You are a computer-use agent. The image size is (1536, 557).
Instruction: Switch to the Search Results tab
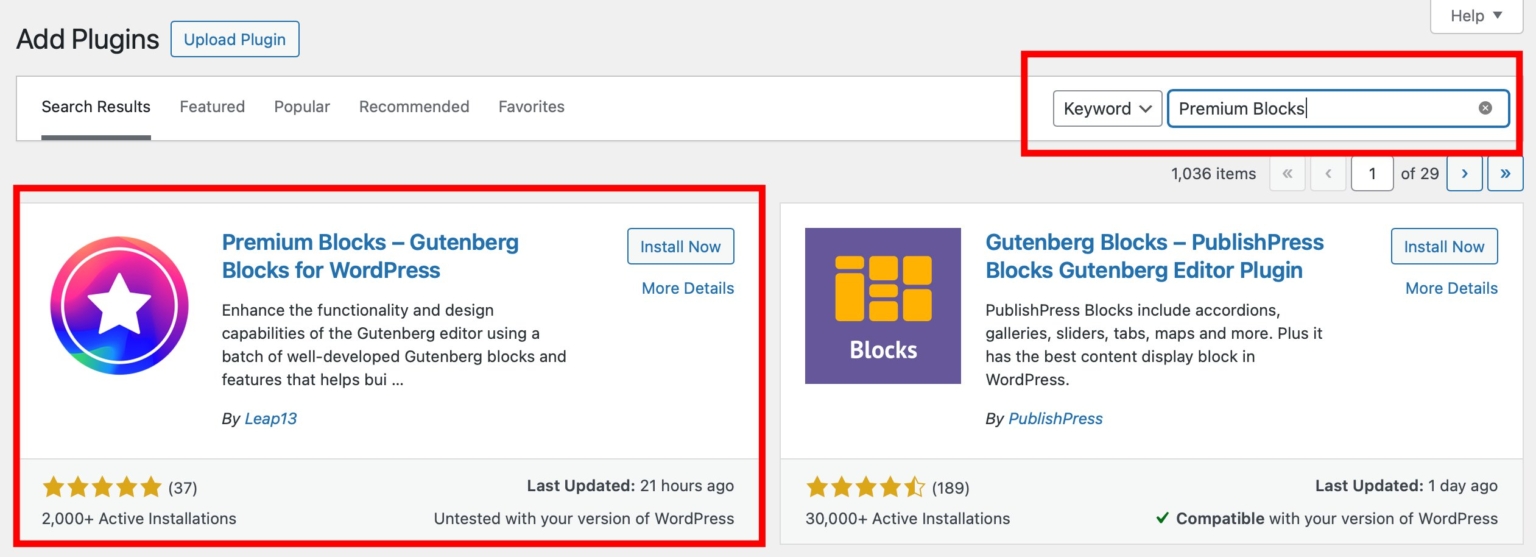[96, 107]
